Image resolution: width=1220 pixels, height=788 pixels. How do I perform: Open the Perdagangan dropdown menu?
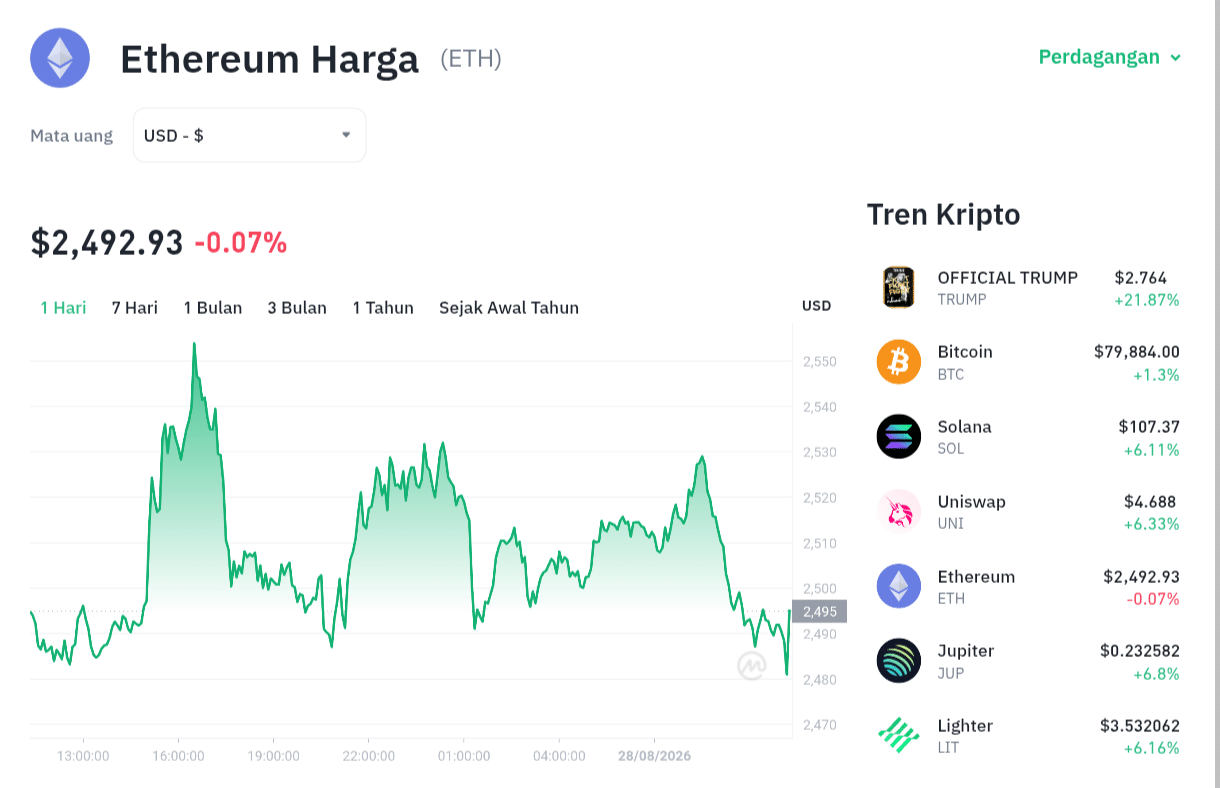1110,57
